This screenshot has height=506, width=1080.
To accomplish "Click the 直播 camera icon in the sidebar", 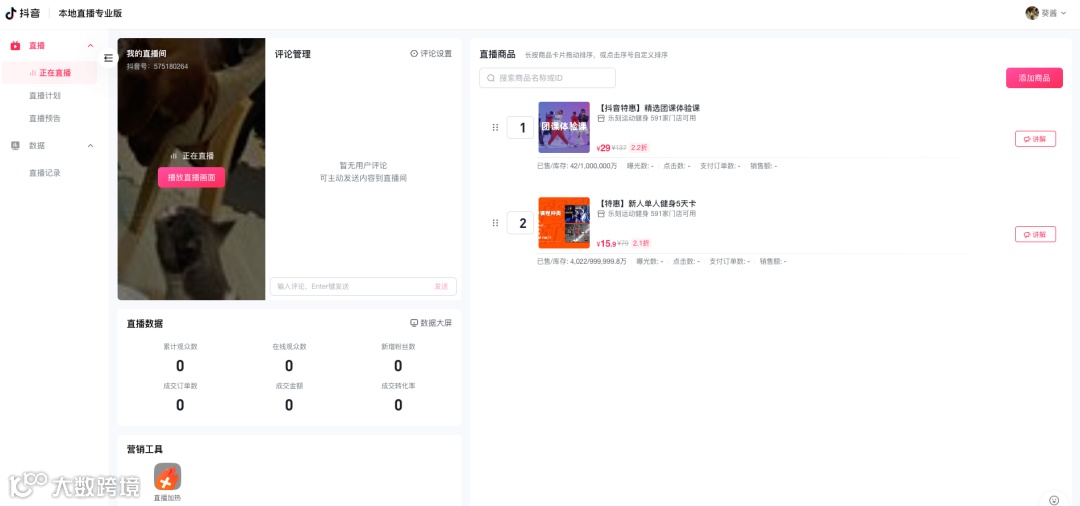I will tap(15, 45).
